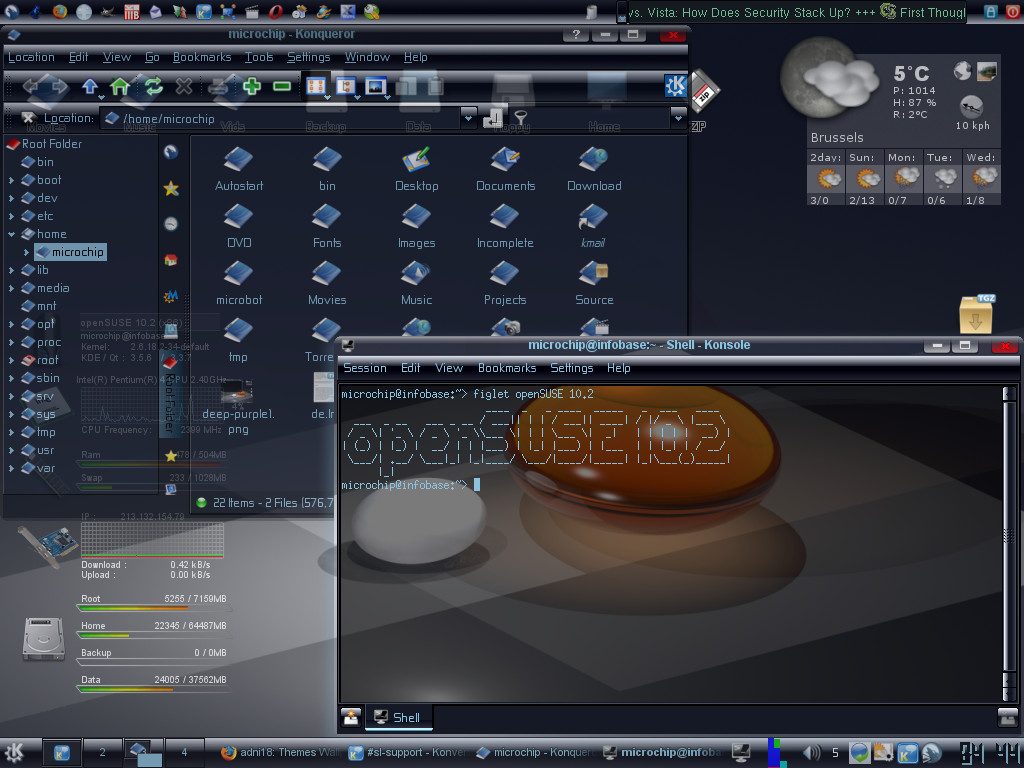Click inside the /home/microchip location field
This screenshot has height=768, width=1024.
281,118
